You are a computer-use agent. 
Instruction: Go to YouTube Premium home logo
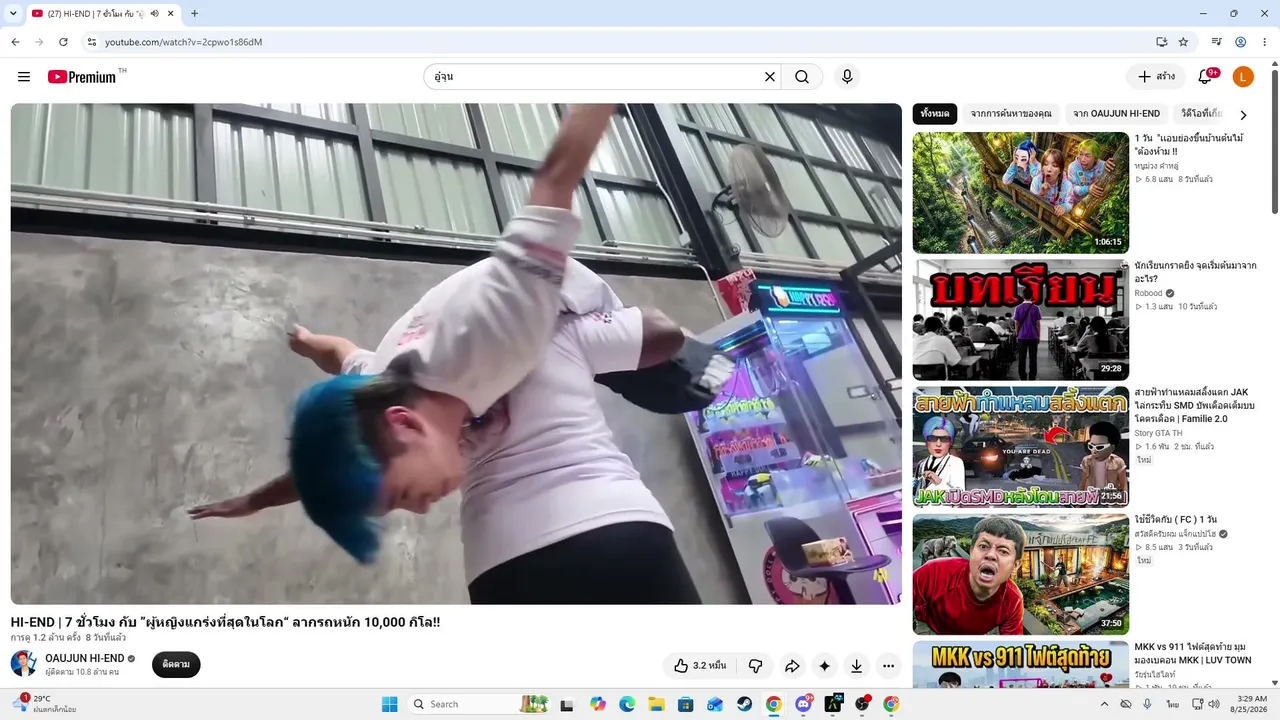point(82,77)
